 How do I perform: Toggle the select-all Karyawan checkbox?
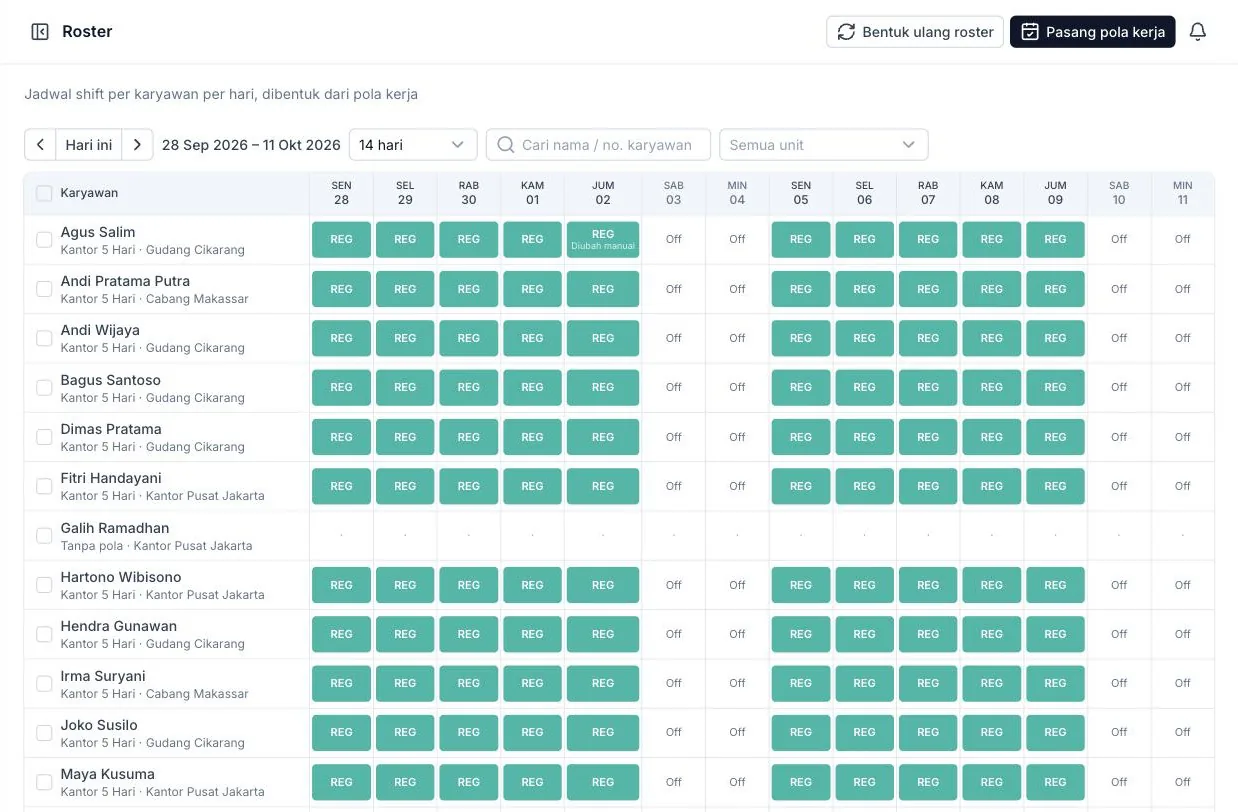click(x=44, y=193)
